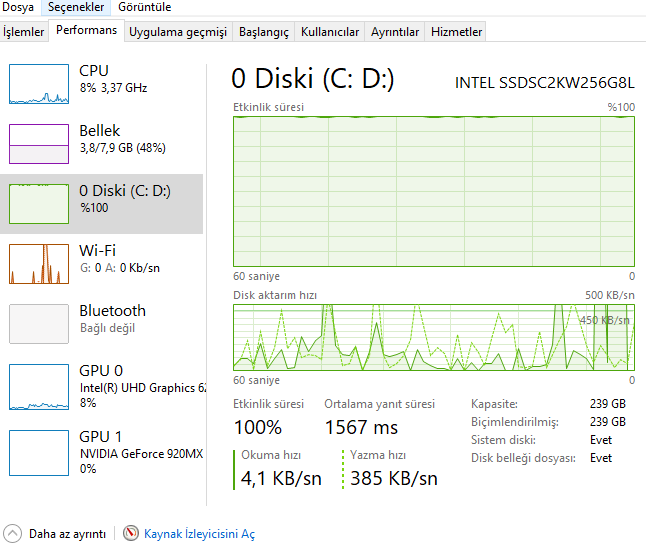
Task: Select the Bluetooth graph icon
Action: pos(39,324)
